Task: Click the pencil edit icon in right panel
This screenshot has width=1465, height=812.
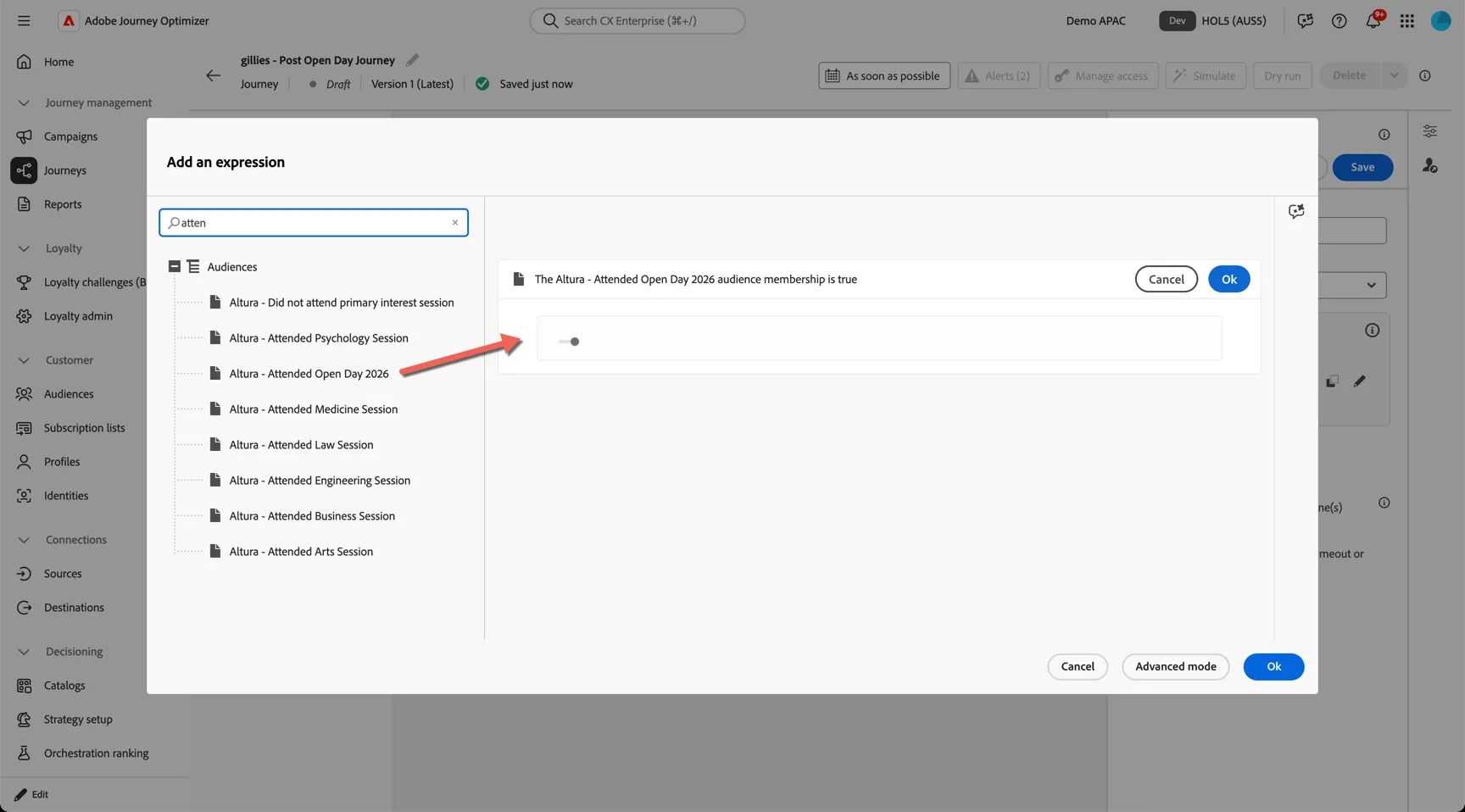Action: click(1359, 381)
